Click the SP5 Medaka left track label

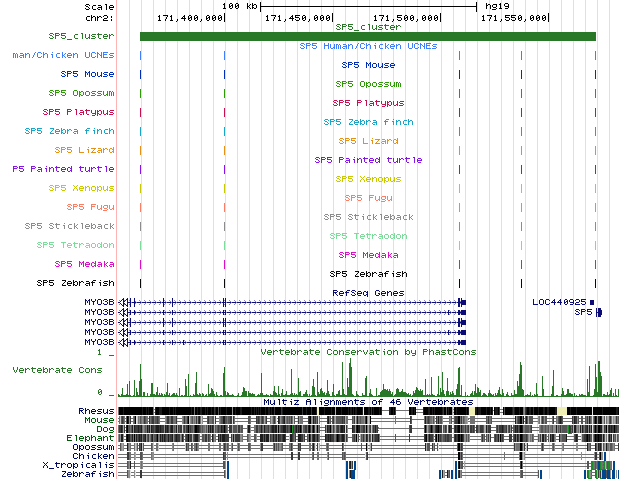84,264
